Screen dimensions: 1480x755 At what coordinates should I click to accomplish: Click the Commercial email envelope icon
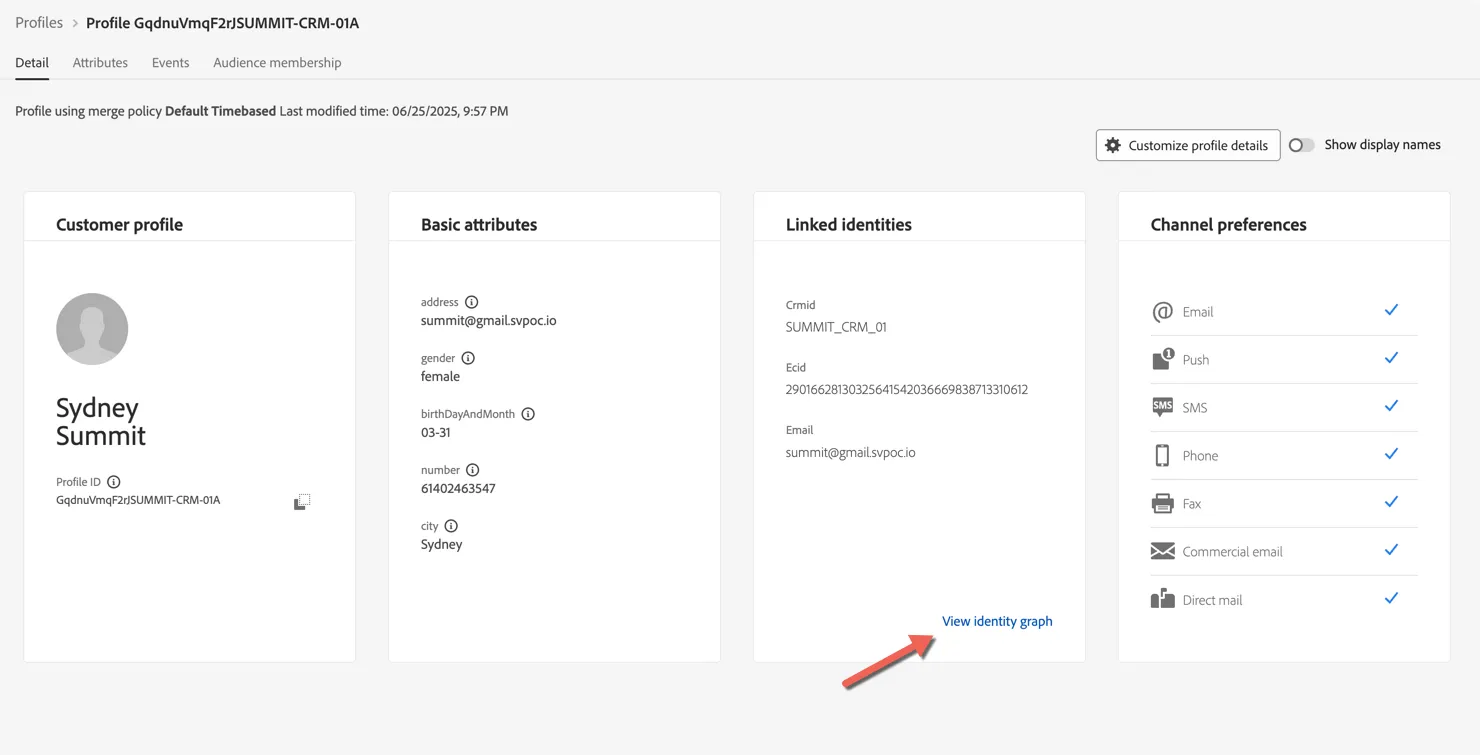[1162, 551]
